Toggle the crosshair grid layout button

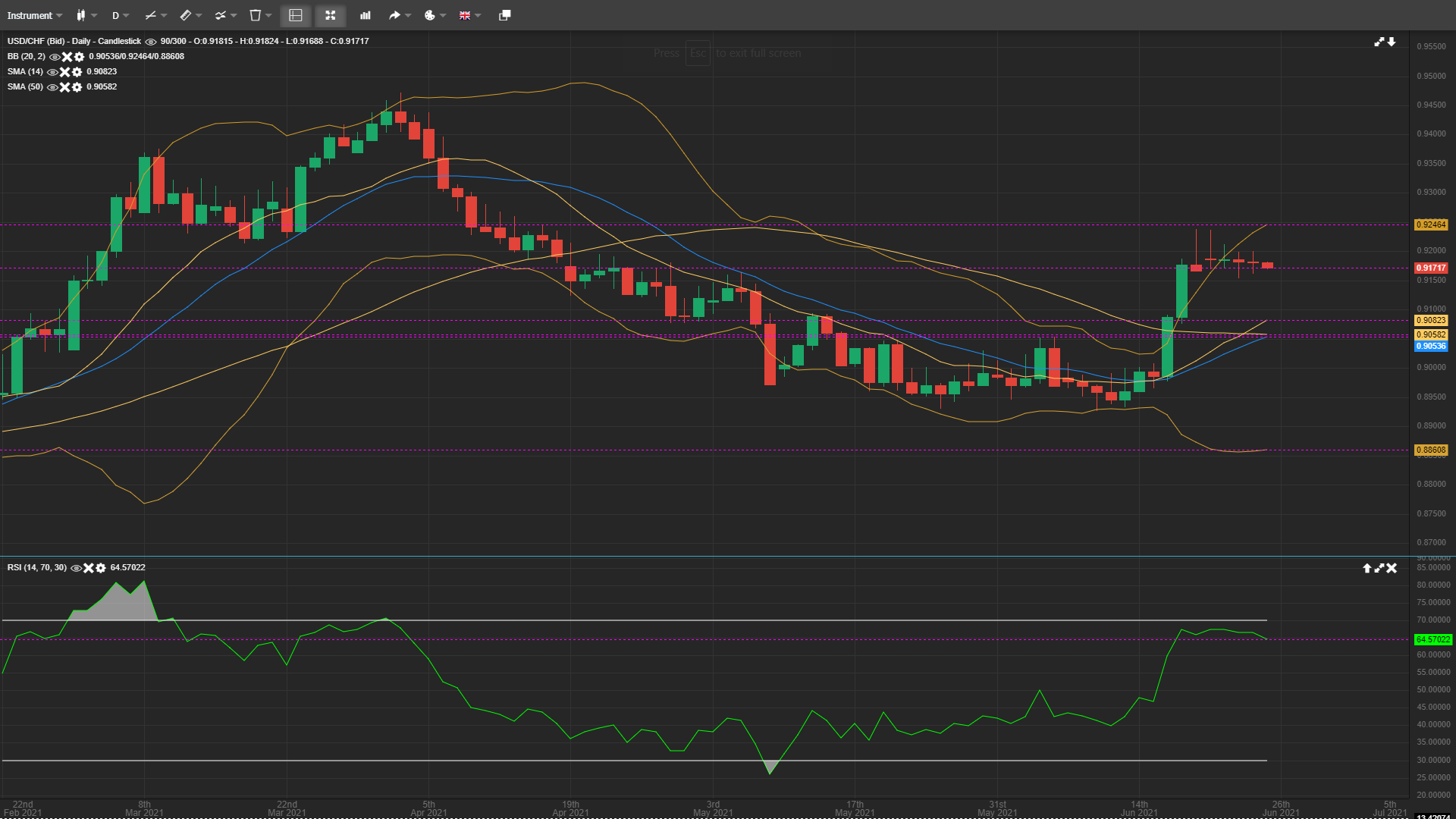pyautogui.click(x=296, y=15)
